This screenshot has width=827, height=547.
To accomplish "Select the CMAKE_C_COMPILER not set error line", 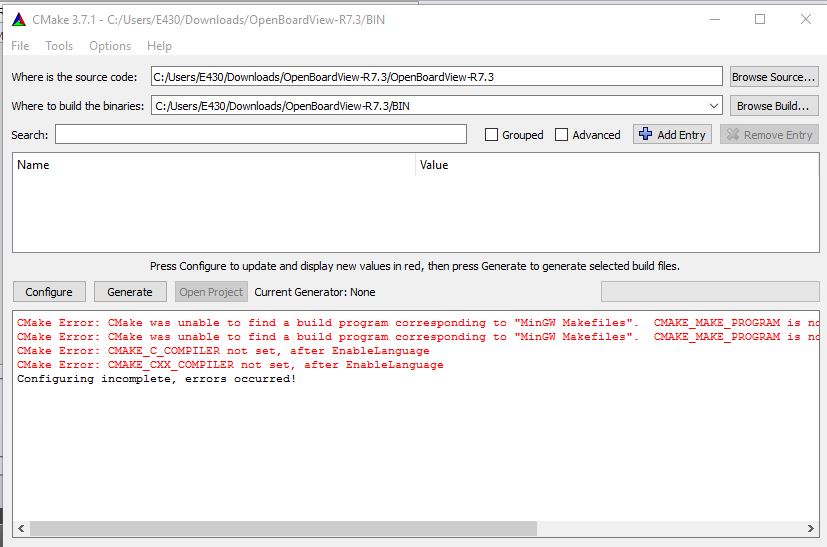I will point(223,351).
